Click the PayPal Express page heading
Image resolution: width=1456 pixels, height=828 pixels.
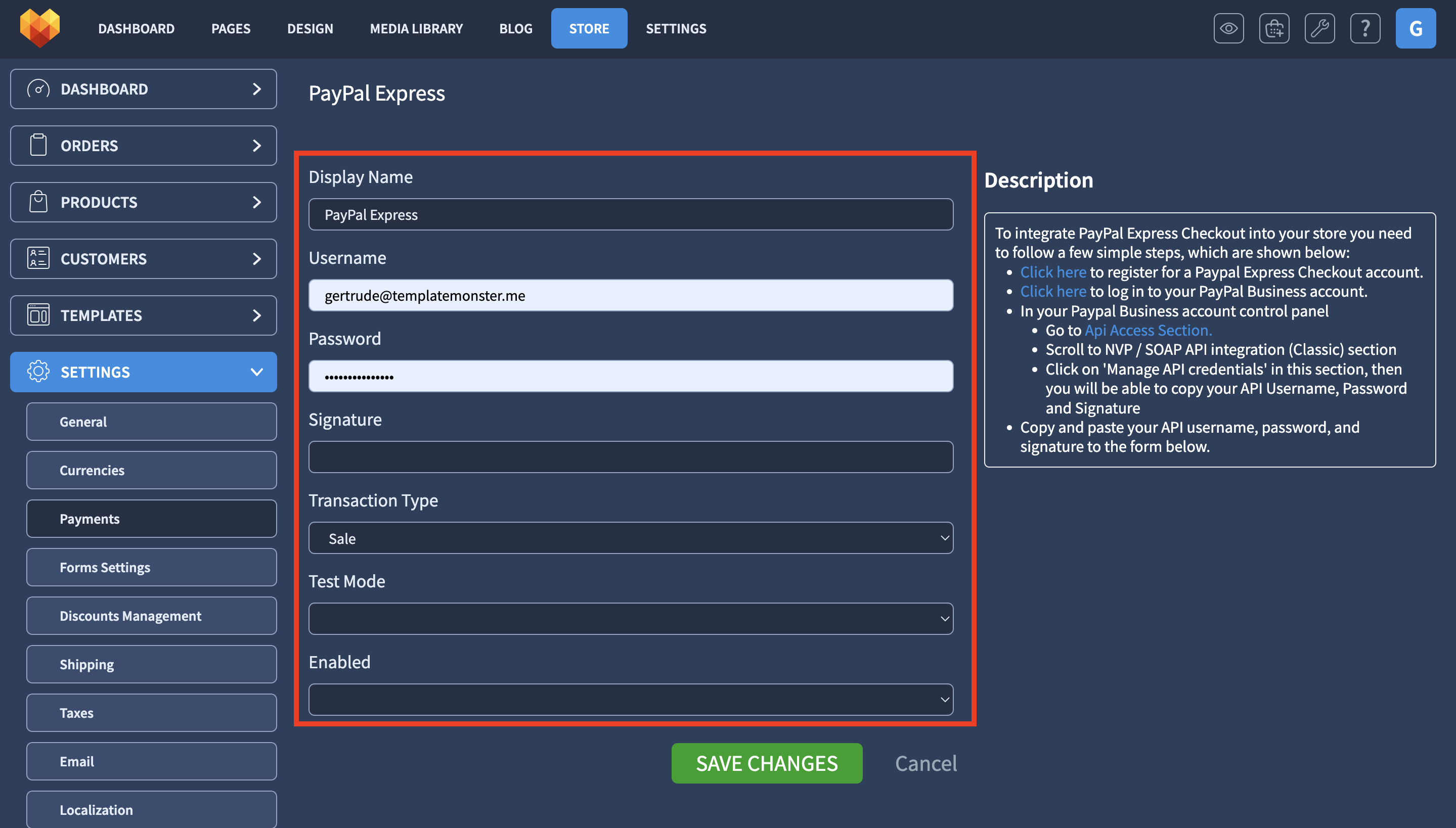[377, 94]
